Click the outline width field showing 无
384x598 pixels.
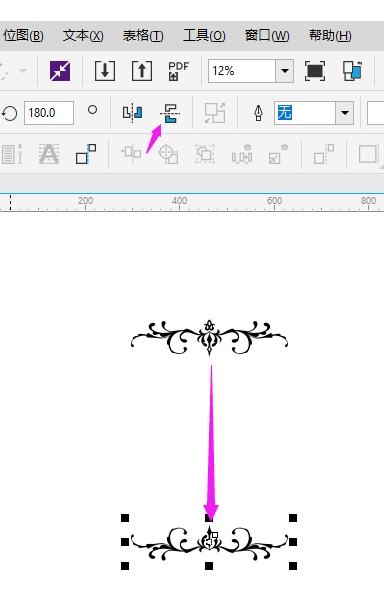point(305,113)
